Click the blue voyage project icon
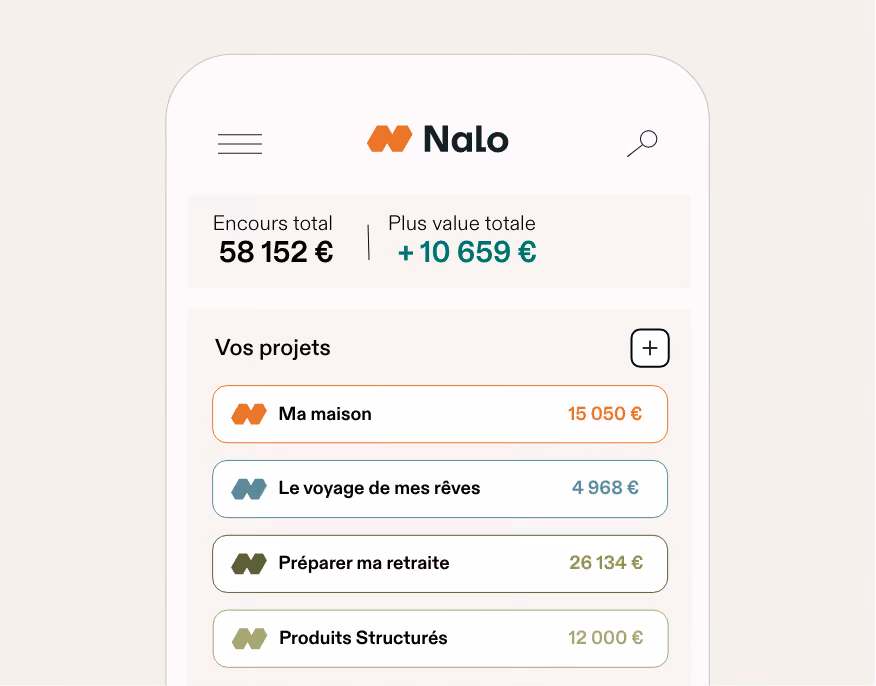Screen dimensions: 876x686 tap(249, 489)
